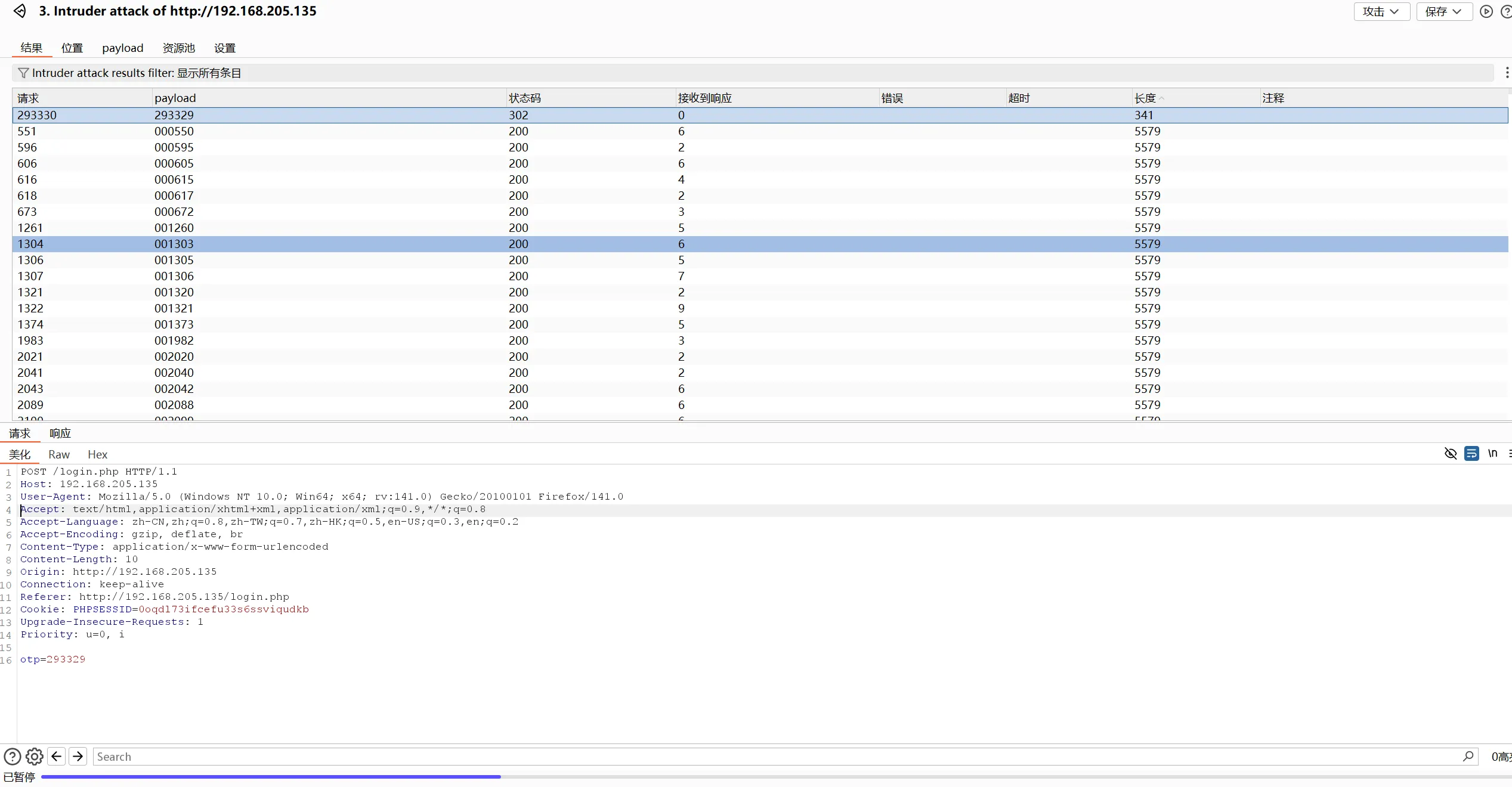Click the resume attack play icon
Image resolution: width=1512 pixels, height=787 pixels.
point(1486,11)
